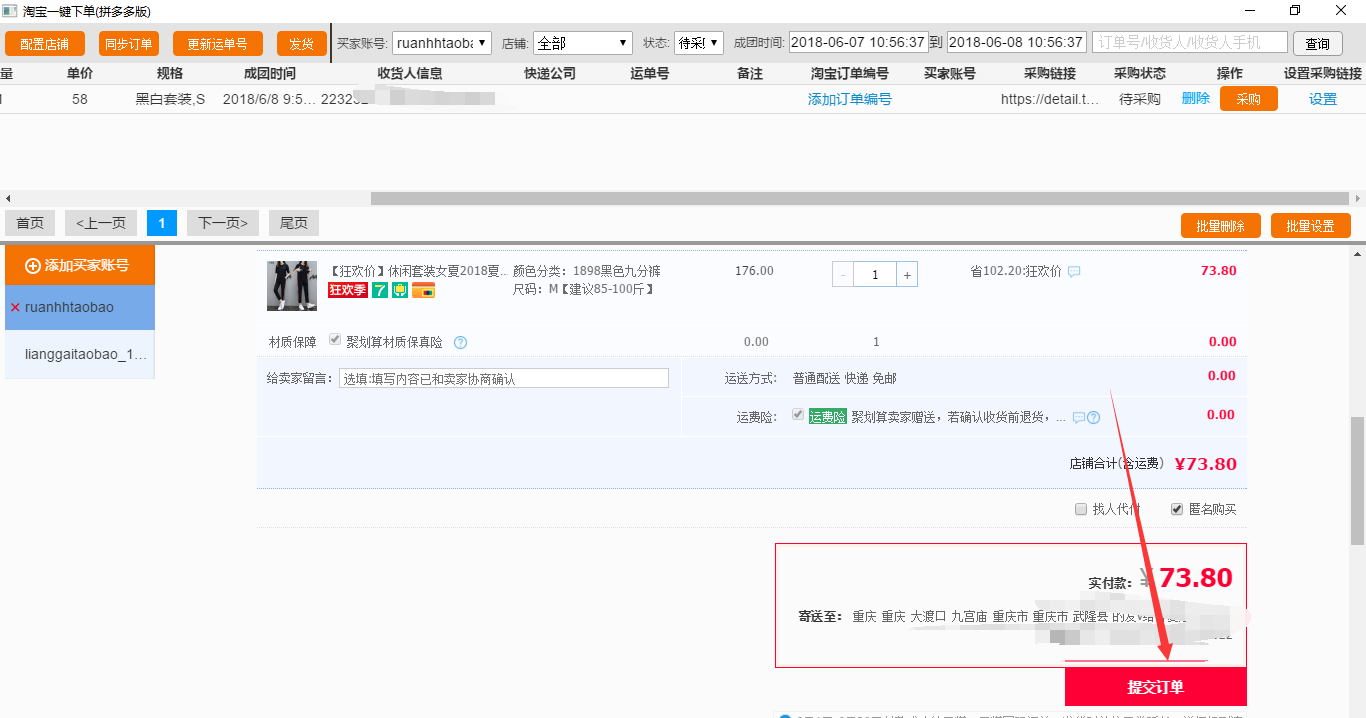Click the plus icon on 添加买家账号
The width and height of the screenshot is (1366, 718).
(32, 266)
